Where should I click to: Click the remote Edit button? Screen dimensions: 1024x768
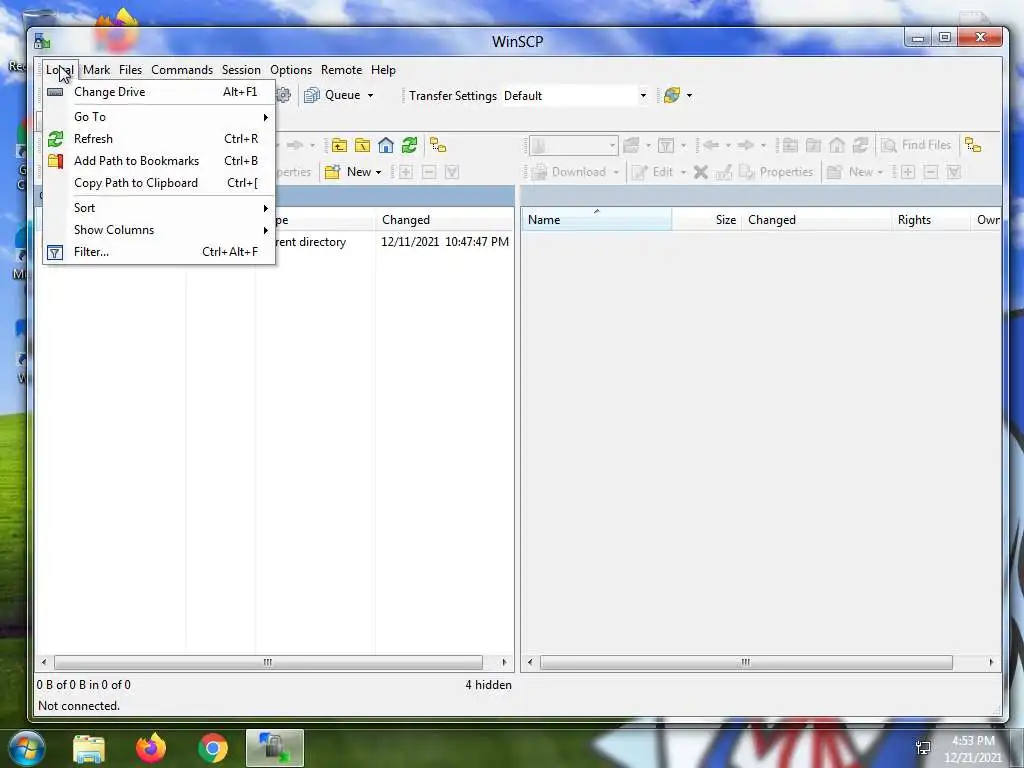click(x=653, y=172)
